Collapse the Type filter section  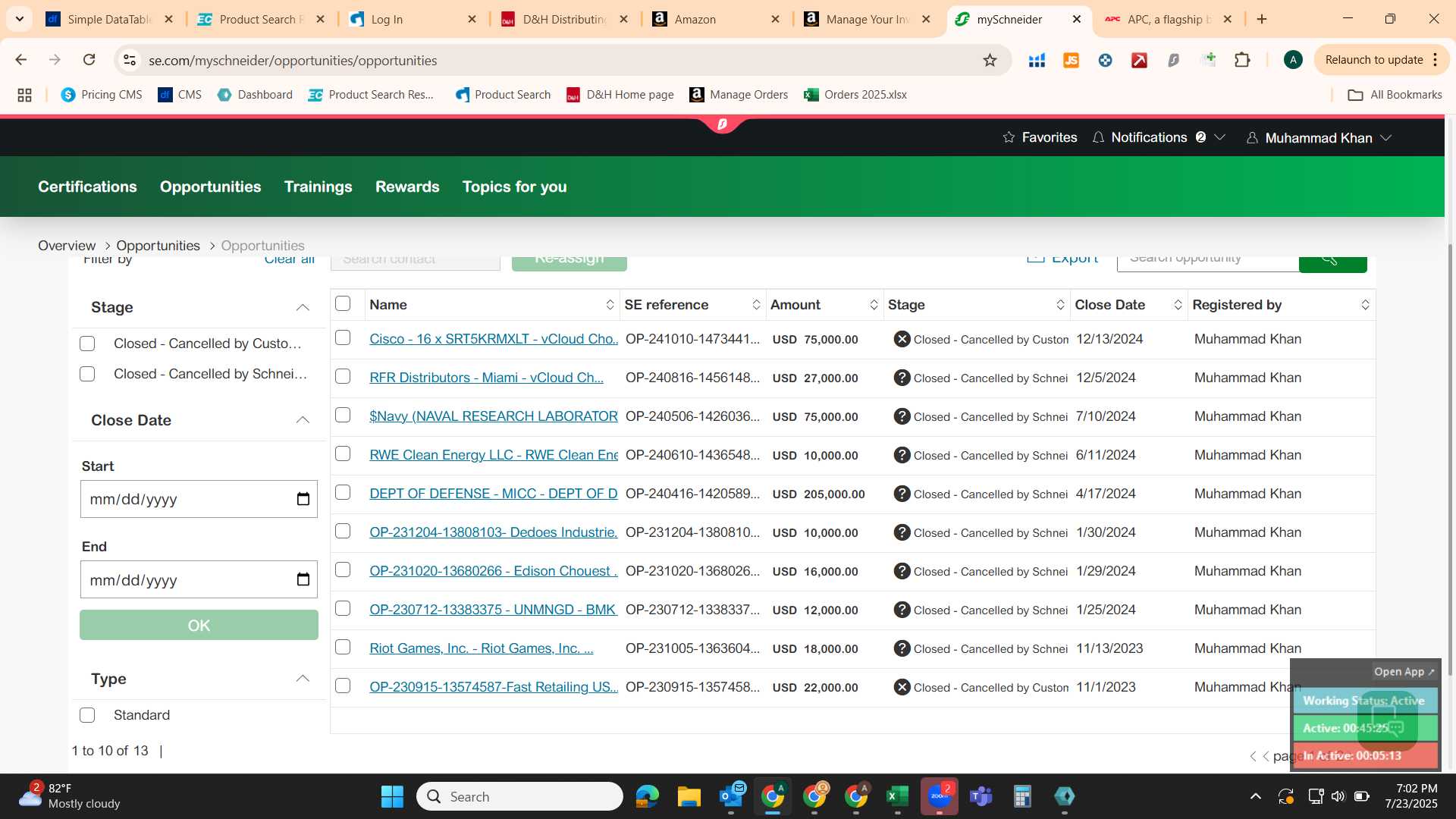[x=303, y=679]
